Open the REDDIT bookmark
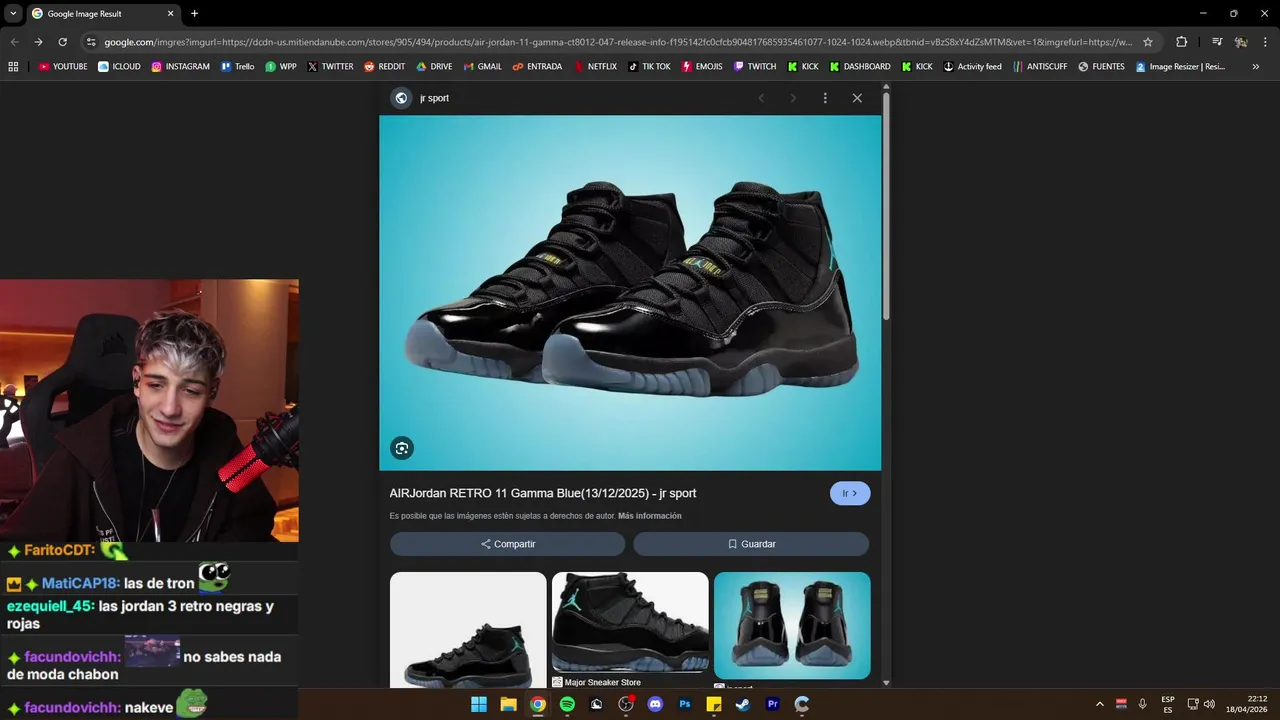This screenshot has height=720, width=1280. pos(385,67)
